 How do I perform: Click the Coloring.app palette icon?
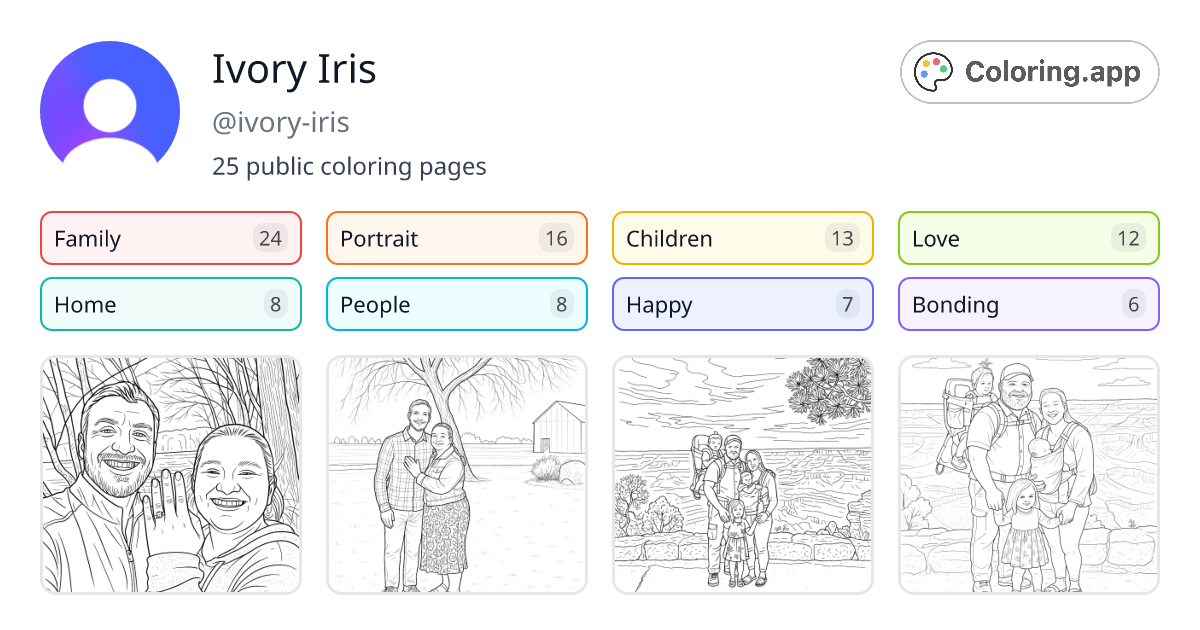[x=934, y=71]
